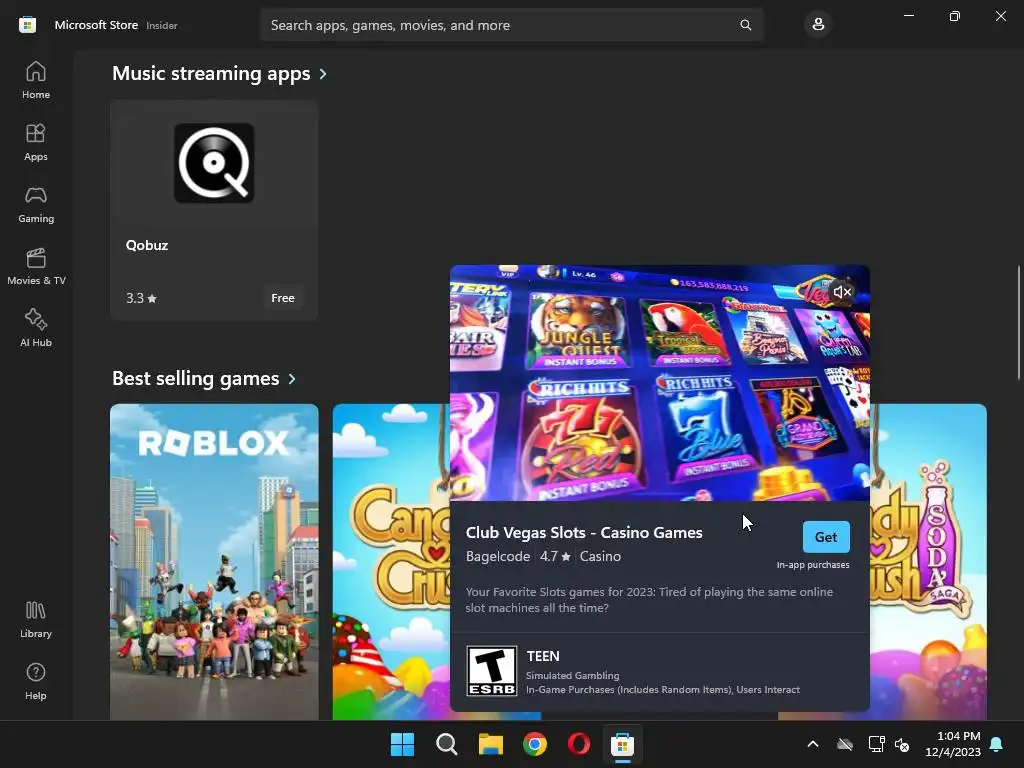Click the vertical page scrollbar
Viewport: 1024px width, 768px height.
(x=1018, y=323)
